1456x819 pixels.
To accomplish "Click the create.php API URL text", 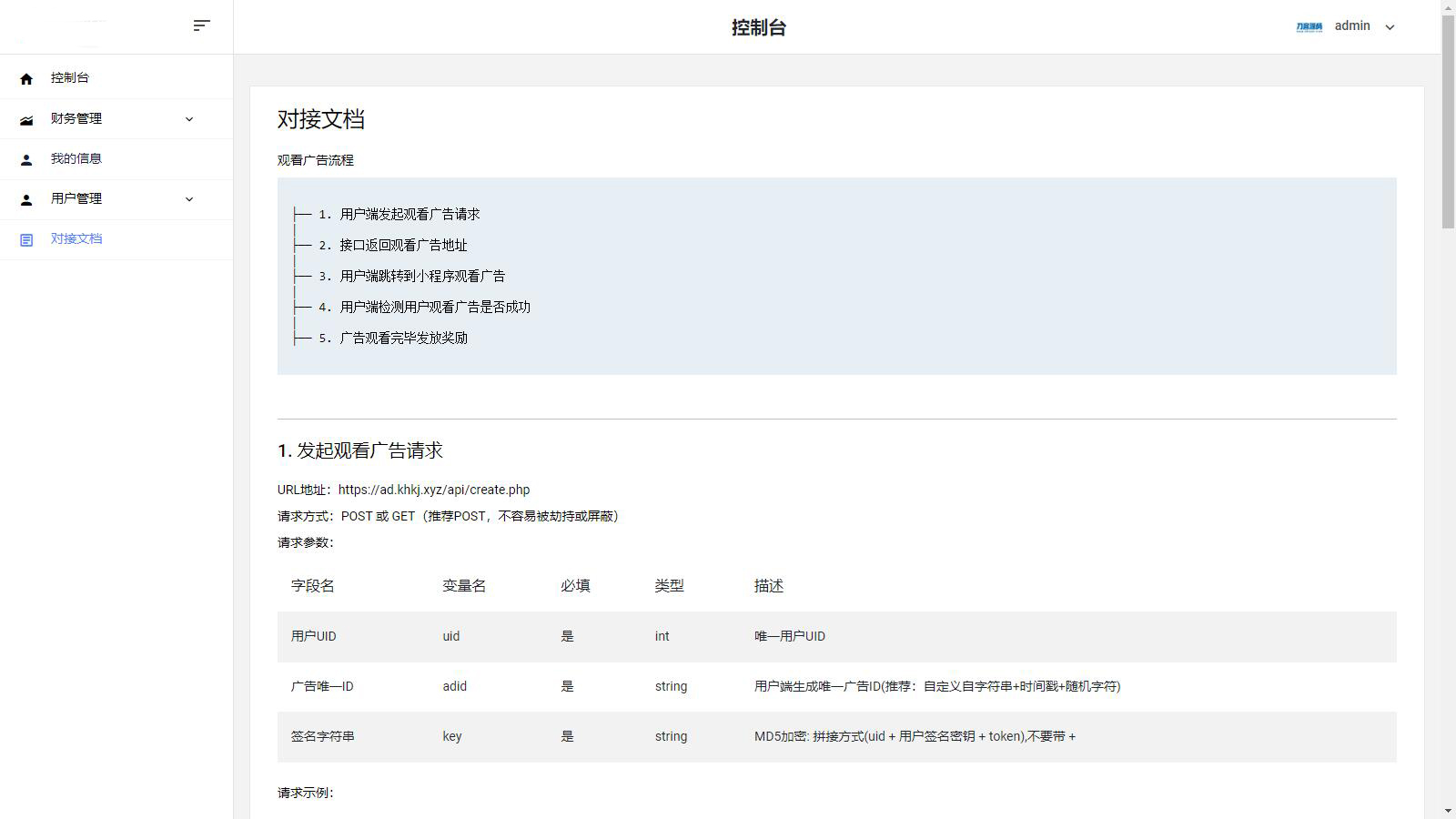I will [434, 490].
